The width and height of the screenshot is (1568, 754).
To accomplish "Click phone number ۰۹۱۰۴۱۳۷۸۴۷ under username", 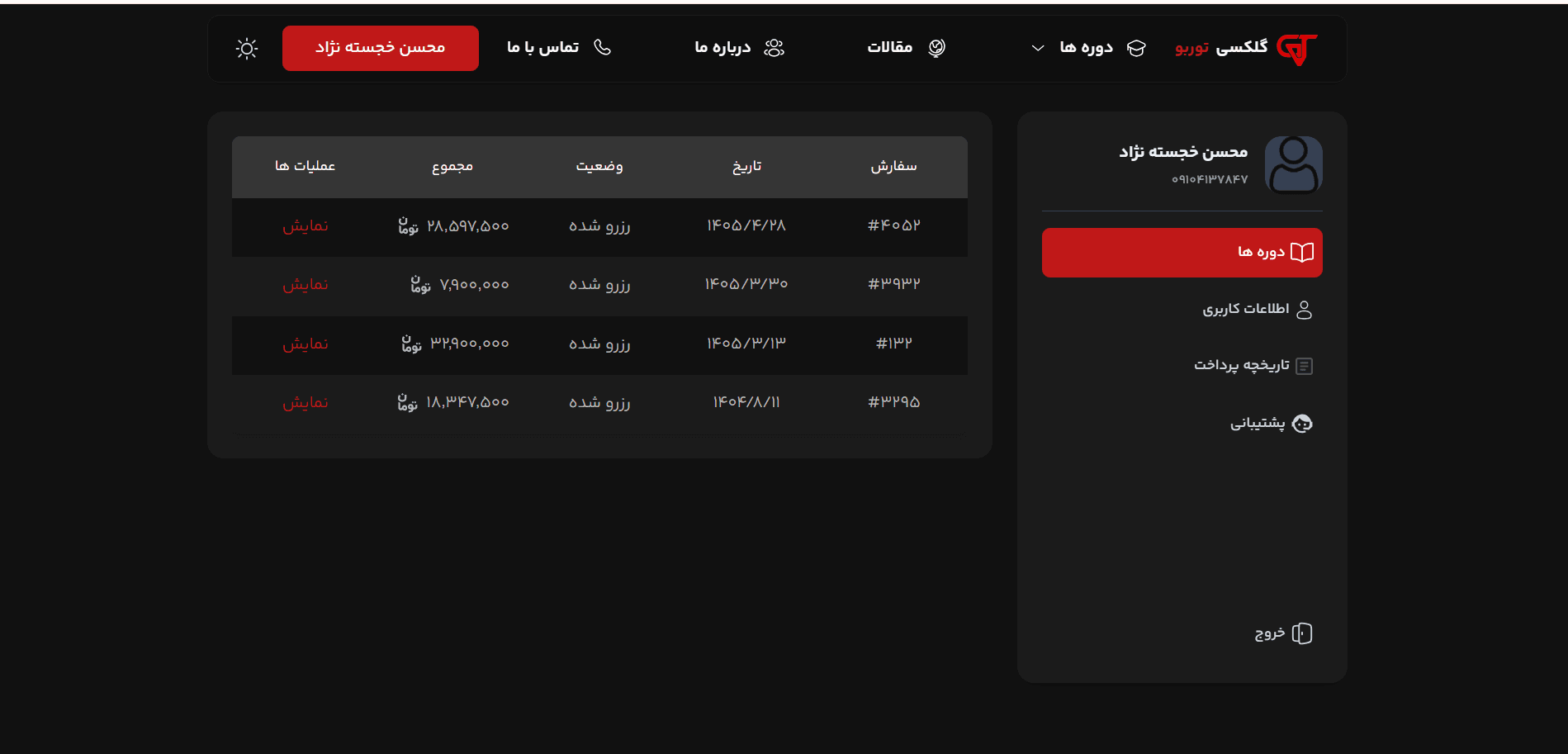I will (x=1210, y=179).
